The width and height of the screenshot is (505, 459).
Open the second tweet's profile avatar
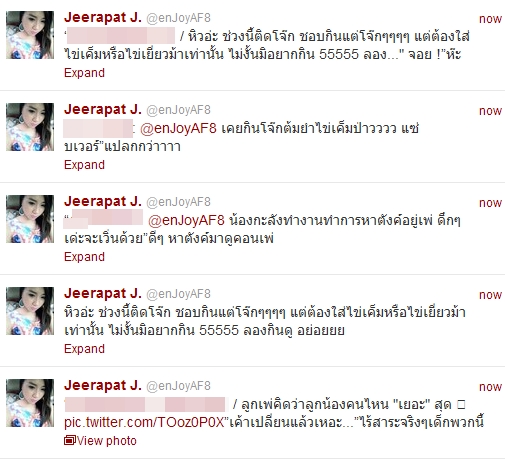tap(30, 127)
